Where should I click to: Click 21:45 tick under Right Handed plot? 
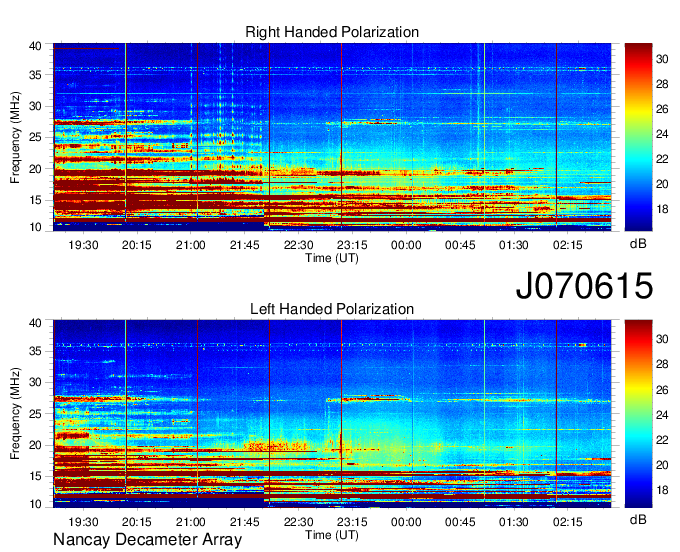pyautogui.click(x=245, y=245)
